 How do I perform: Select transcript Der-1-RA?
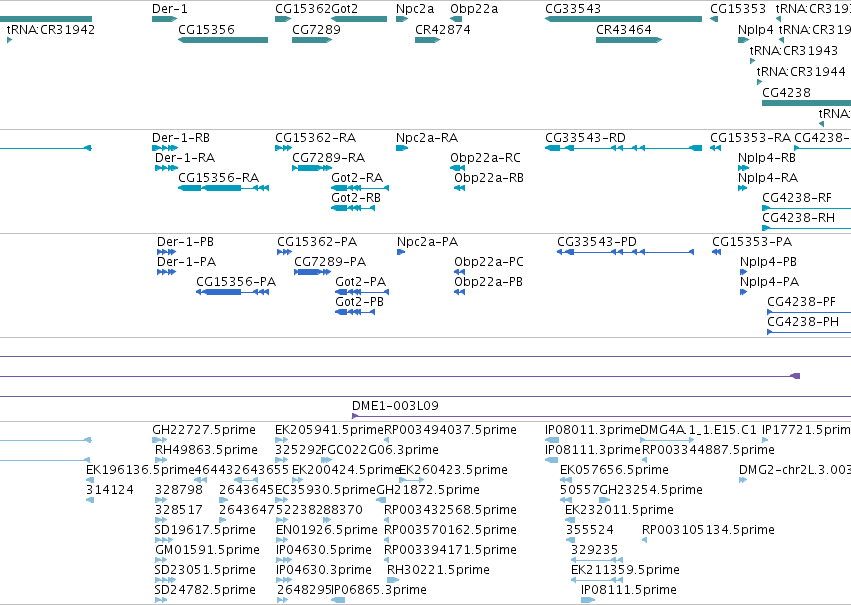[x=167, y=168]
